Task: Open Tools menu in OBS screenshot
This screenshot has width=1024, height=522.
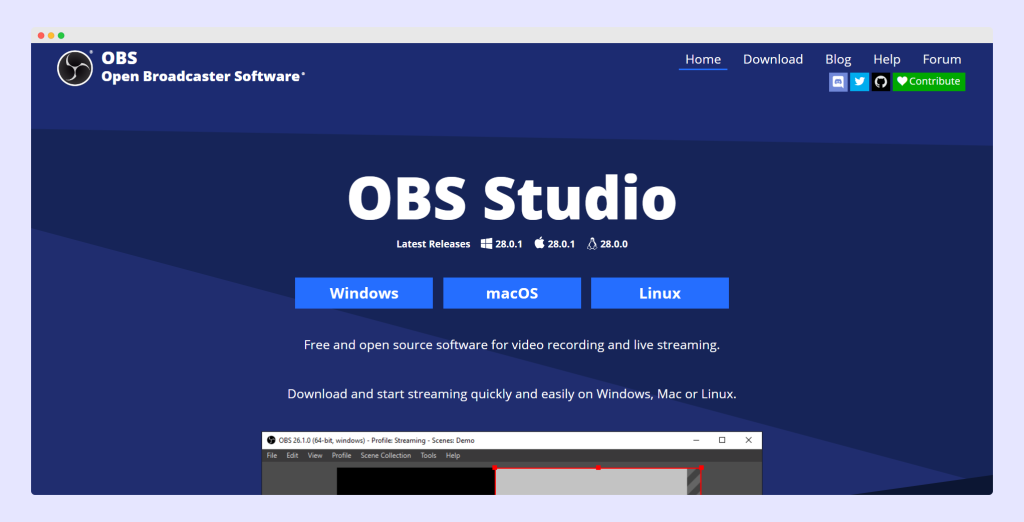Action: tap(428, 455)
